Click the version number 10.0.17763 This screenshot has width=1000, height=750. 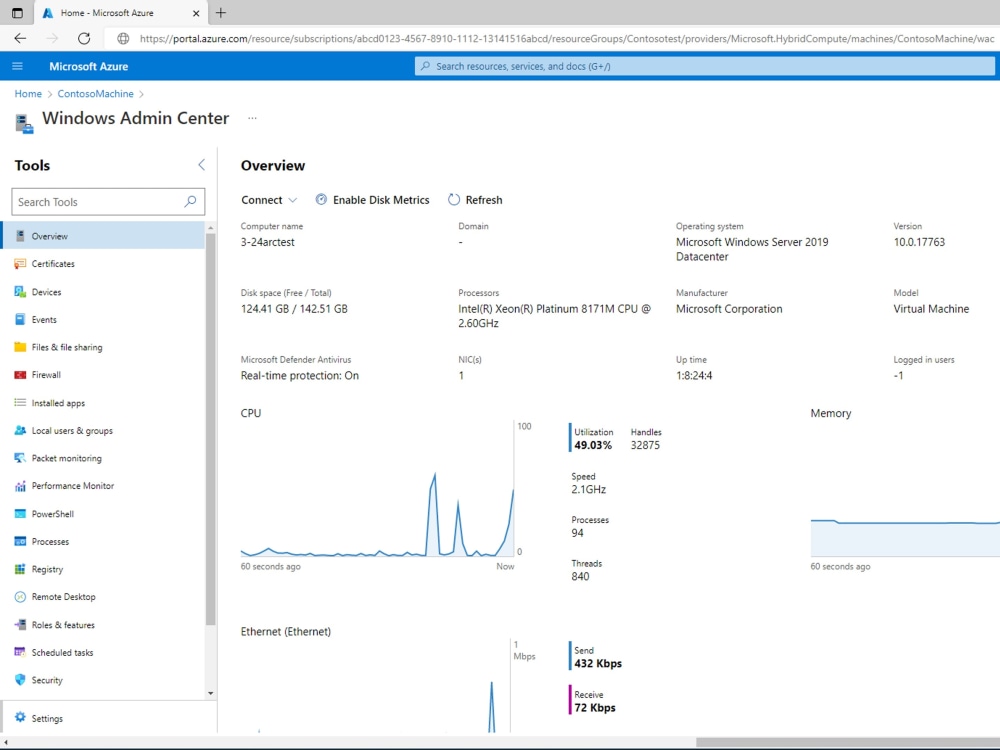point(919,242)
